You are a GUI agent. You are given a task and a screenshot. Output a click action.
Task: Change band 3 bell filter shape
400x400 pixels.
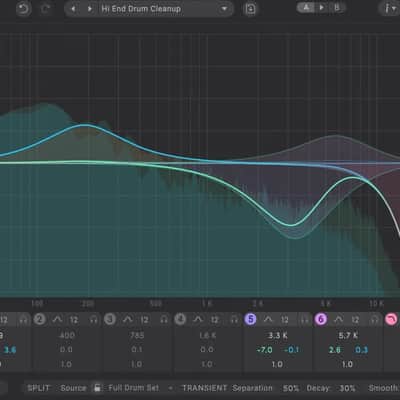(128, 320)
